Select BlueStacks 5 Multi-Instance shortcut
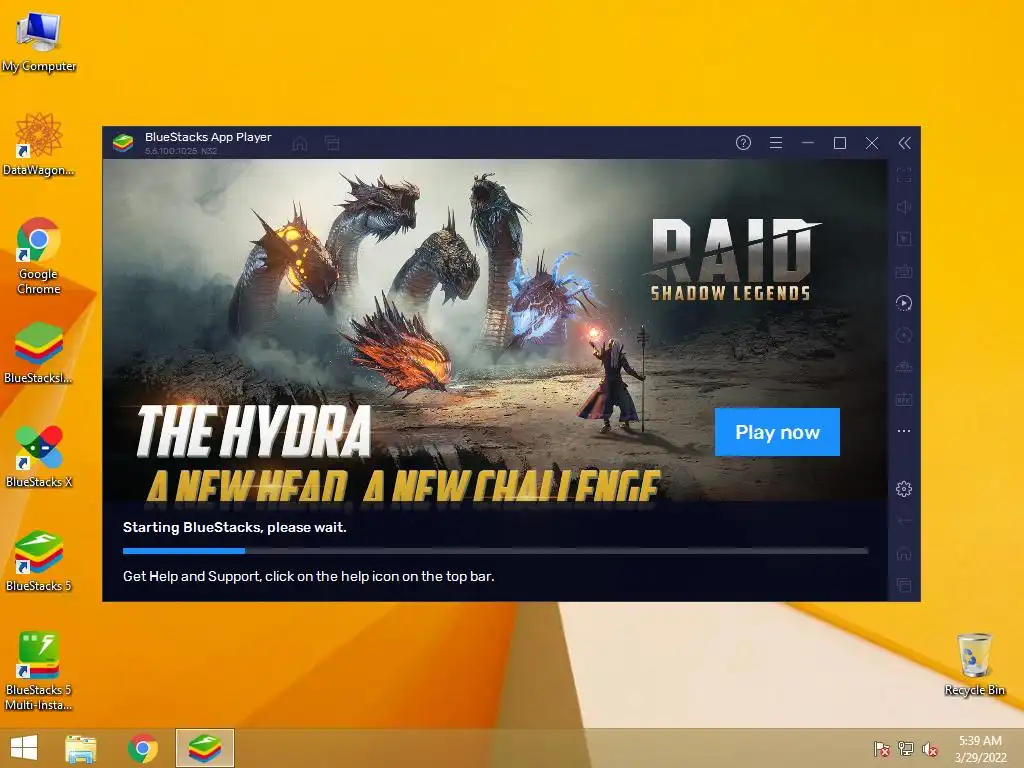Screen dimensions: 1024x768 pos(39,671)
